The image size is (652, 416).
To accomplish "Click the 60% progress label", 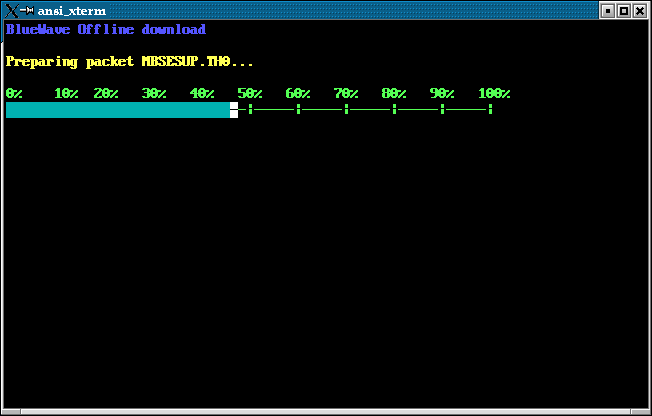I will [298, 93].
